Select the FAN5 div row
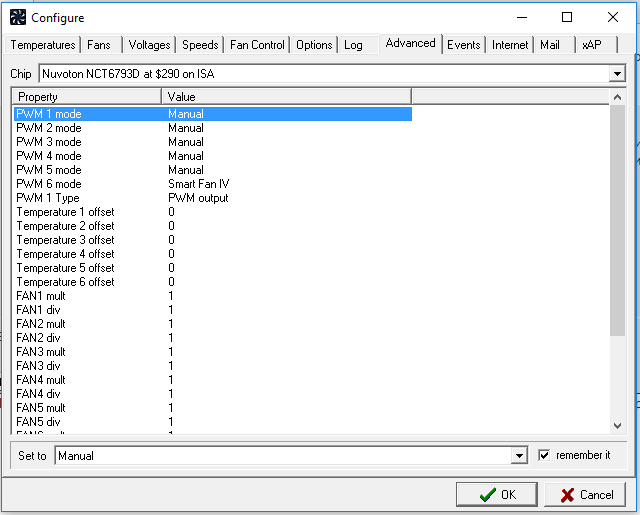The width and height of the screenshot is (640, 515). click(x=213, y=422)
